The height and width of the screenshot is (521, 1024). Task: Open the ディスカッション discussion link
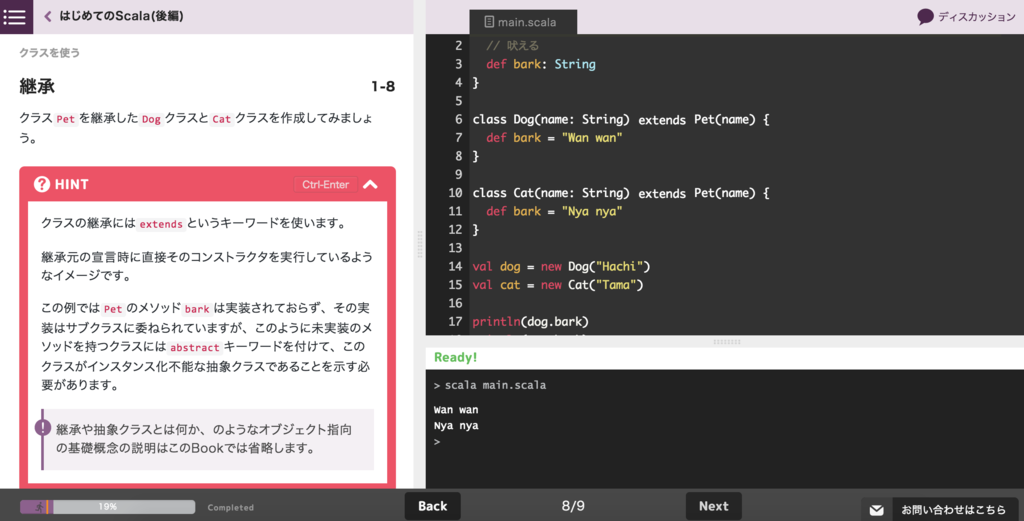[x=976, y=17]
